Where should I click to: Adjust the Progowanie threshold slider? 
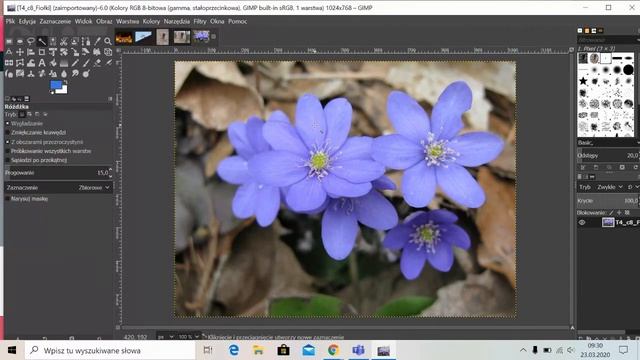pyautogui.click(x=57, y=173)
